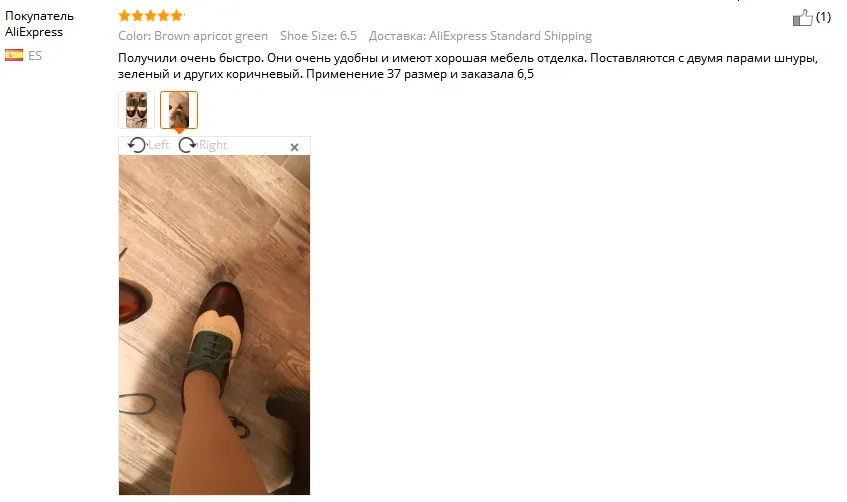
Task: Click the orange pointer under selected thumbnail
Action: click(x=179, y=131)
